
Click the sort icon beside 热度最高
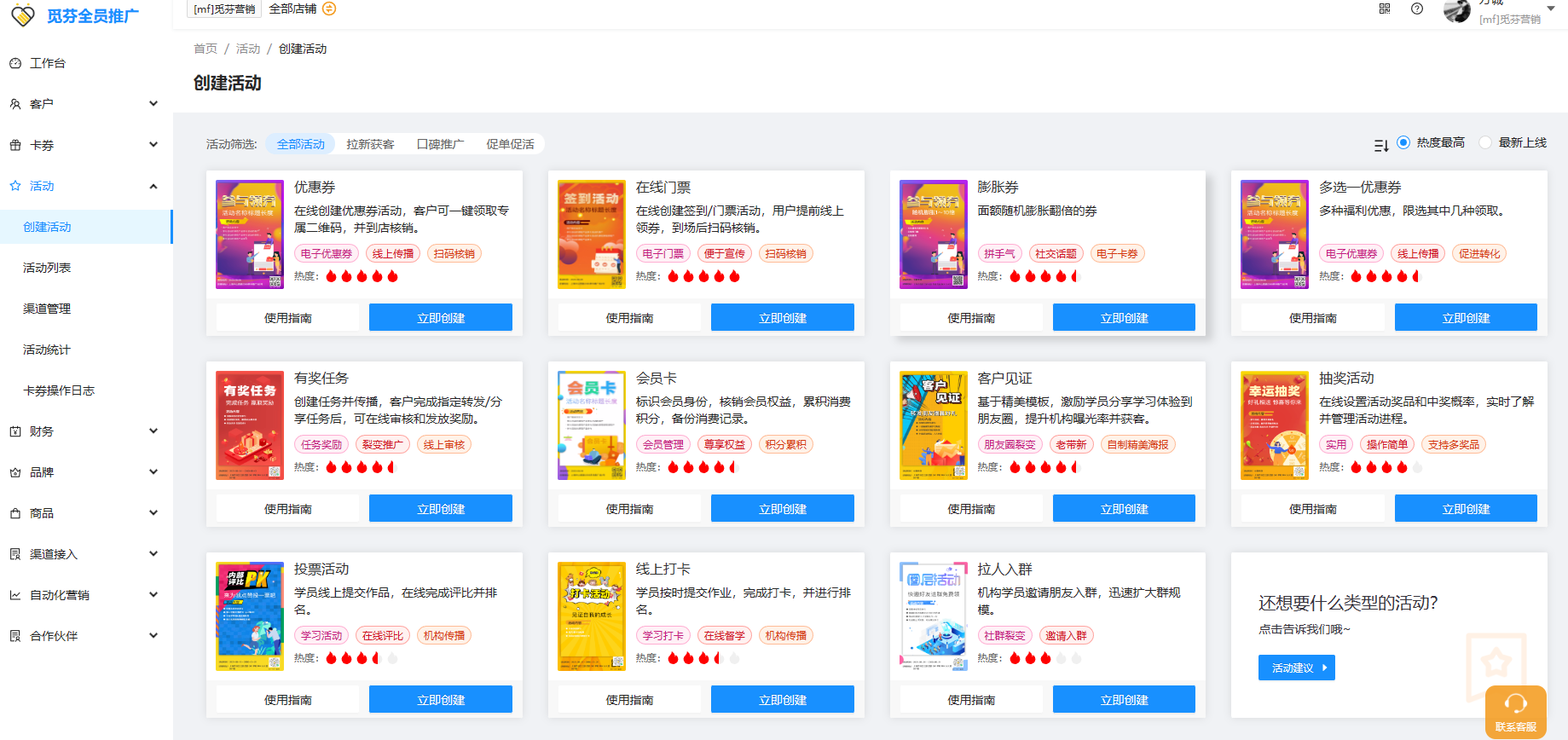pyautogui.click(x=1381, y=146)
